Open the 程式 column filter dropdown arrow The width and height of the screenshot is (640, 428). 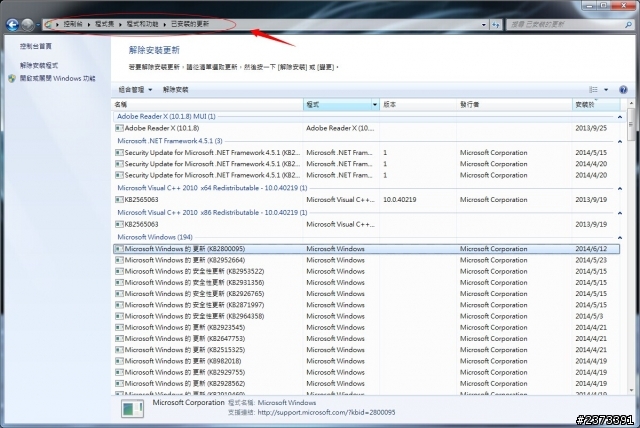pyautogui.click(x=375, y=105)
